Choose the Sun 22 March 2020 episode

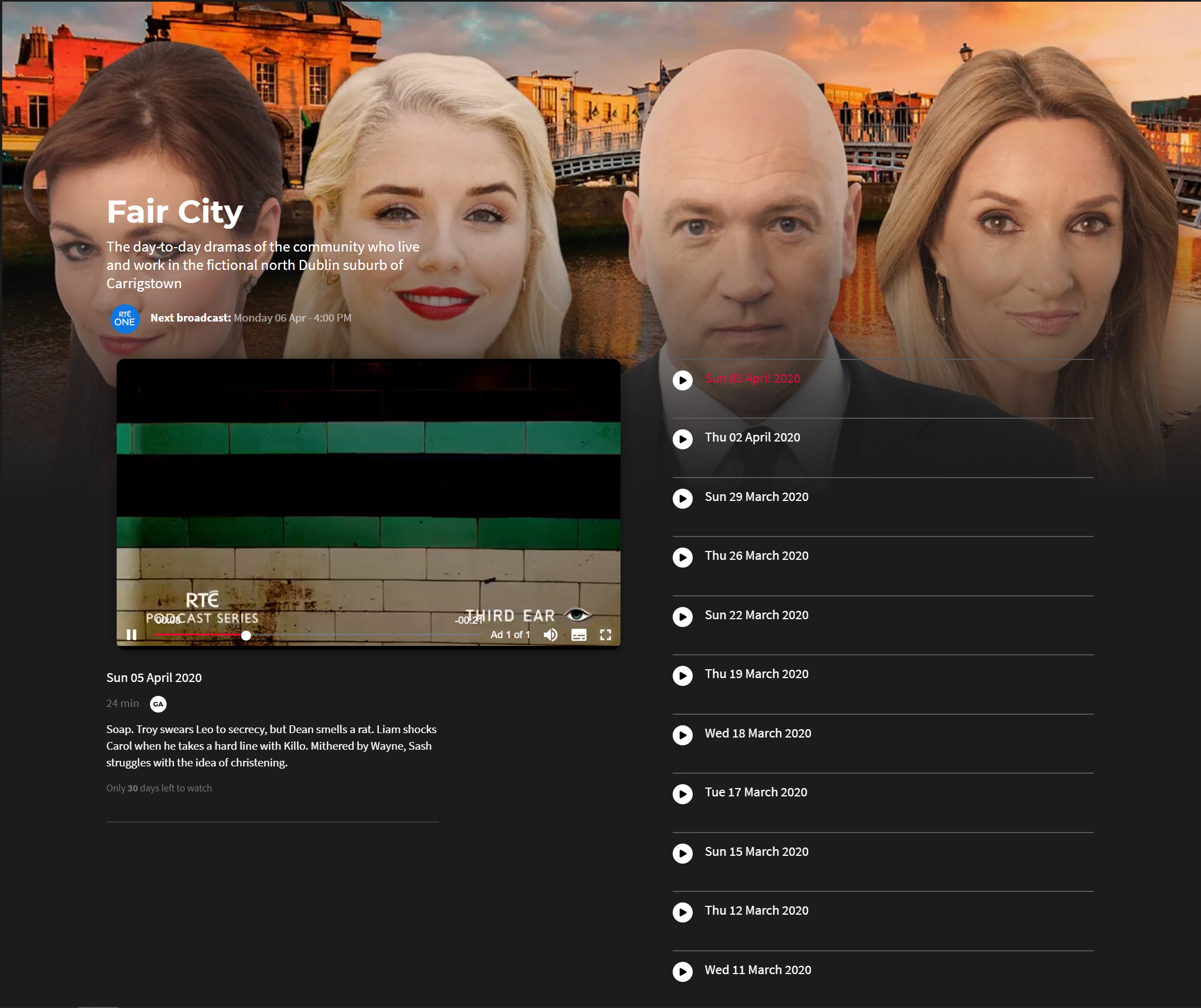click(x=756, y=615)
